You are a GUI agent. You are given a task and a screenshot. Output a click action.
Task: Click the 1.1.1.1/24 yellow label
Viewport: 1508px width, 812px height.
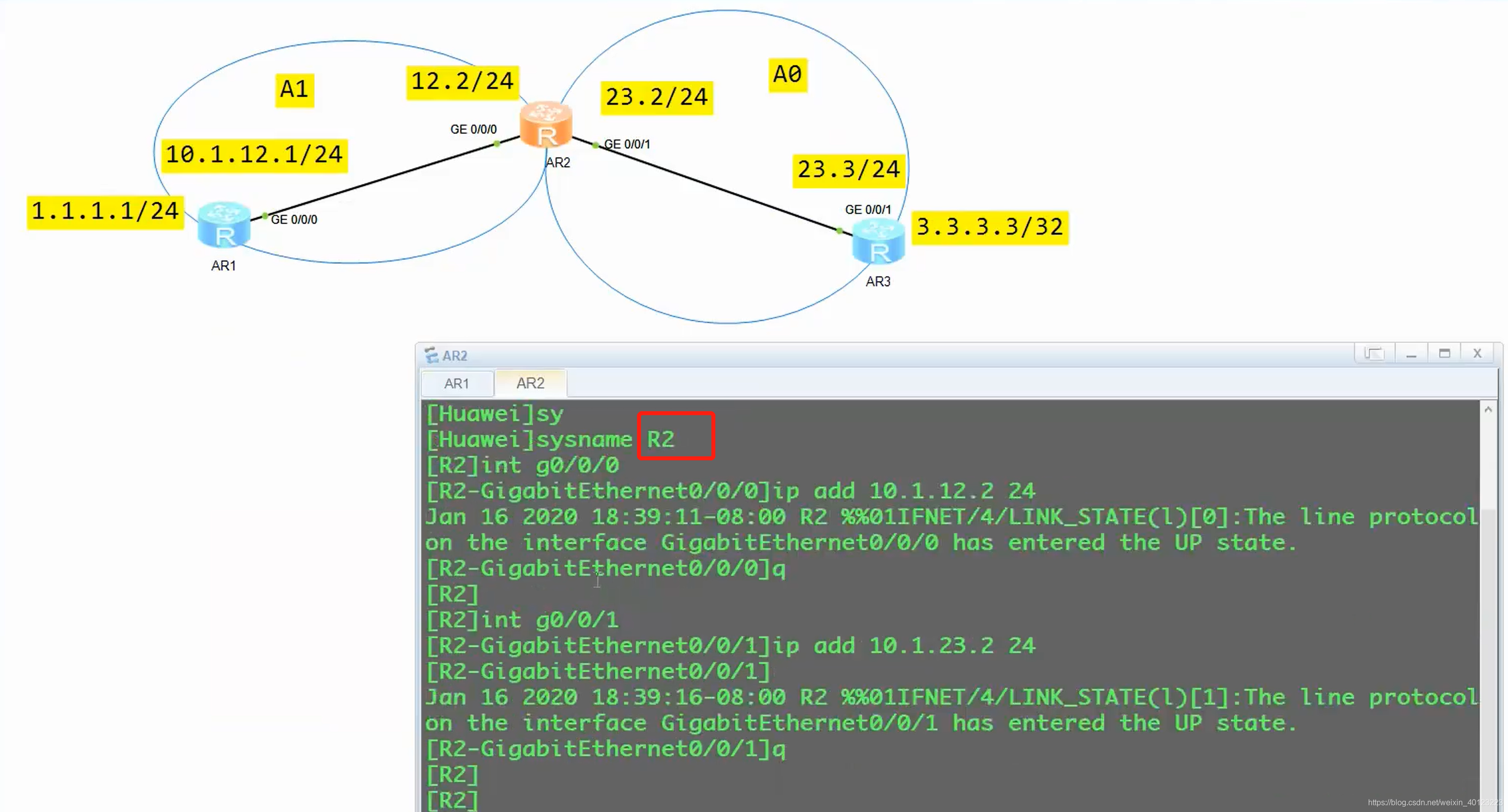point(105,211)
